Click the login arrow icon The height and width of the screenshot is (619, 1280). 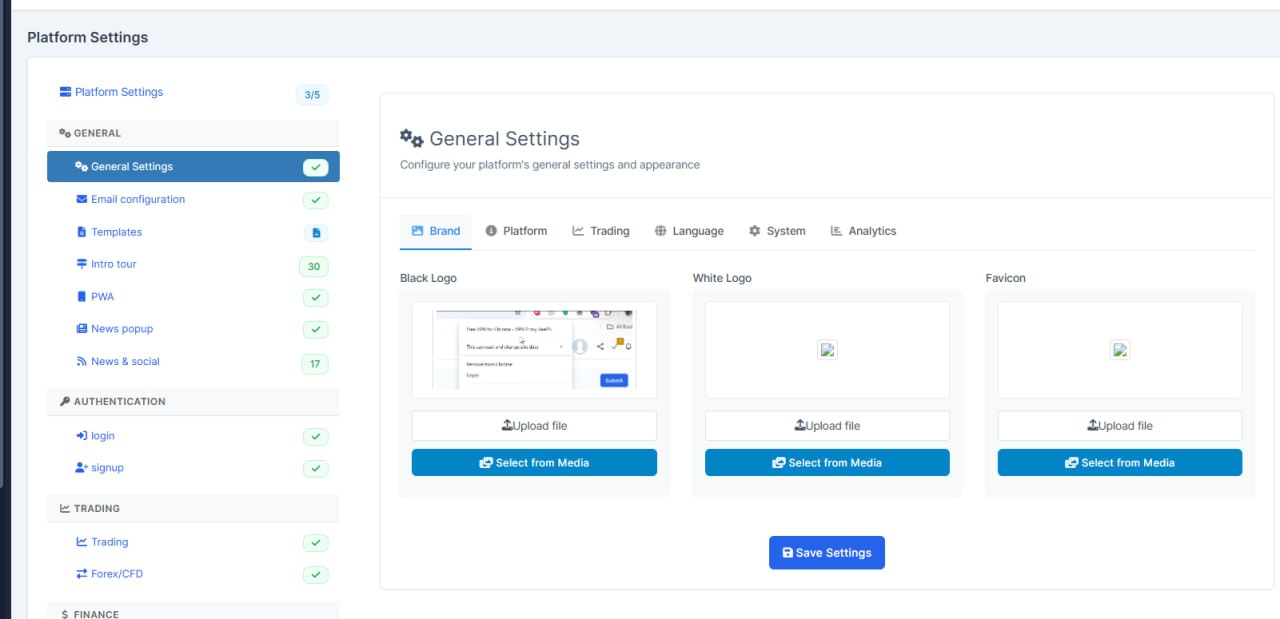[82, 436]
